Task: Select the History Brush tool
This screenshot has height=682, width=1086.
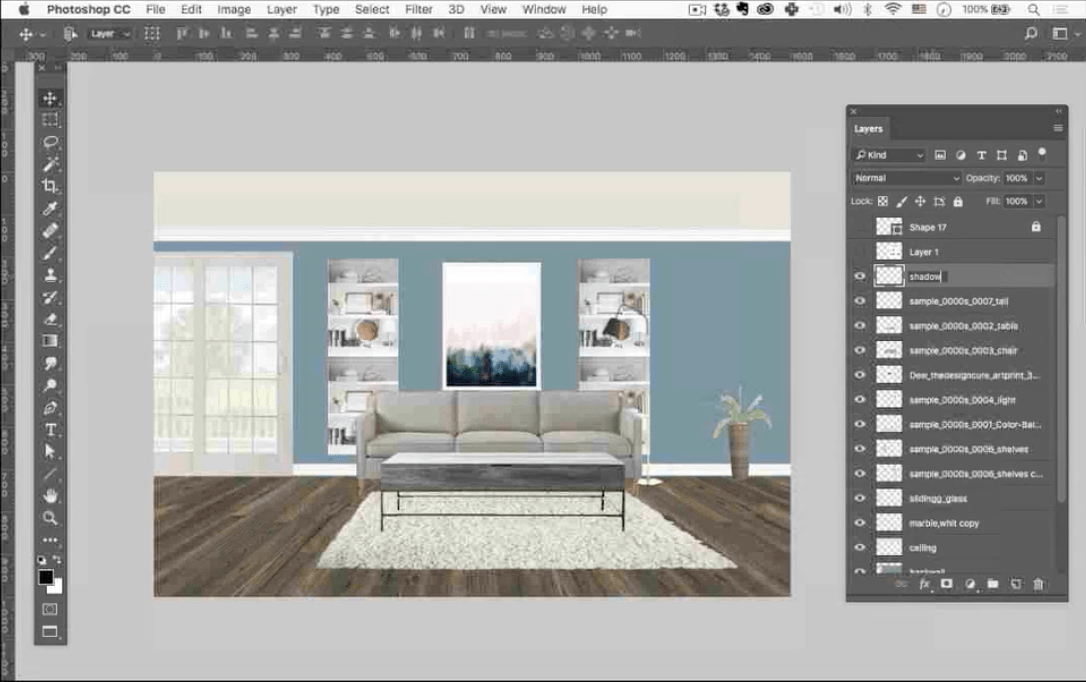Action: tap(50, 297)
